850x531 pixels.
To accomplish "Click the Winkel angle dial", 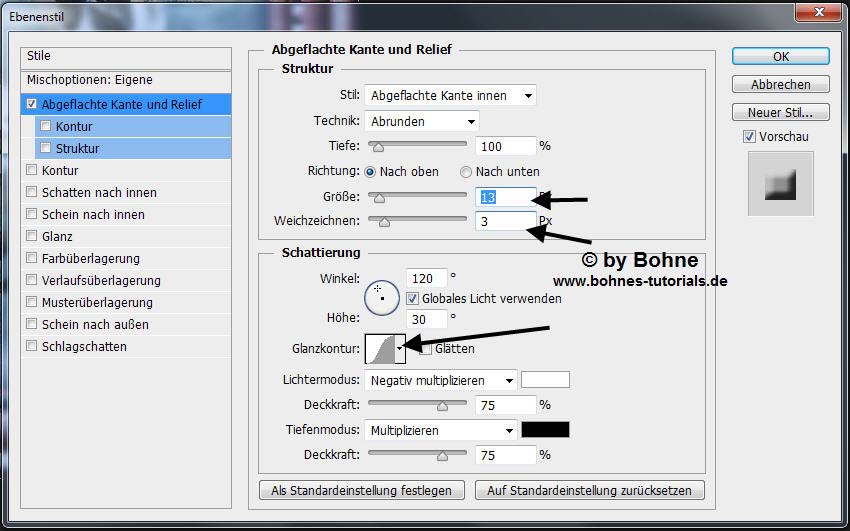I will [381, 297].
